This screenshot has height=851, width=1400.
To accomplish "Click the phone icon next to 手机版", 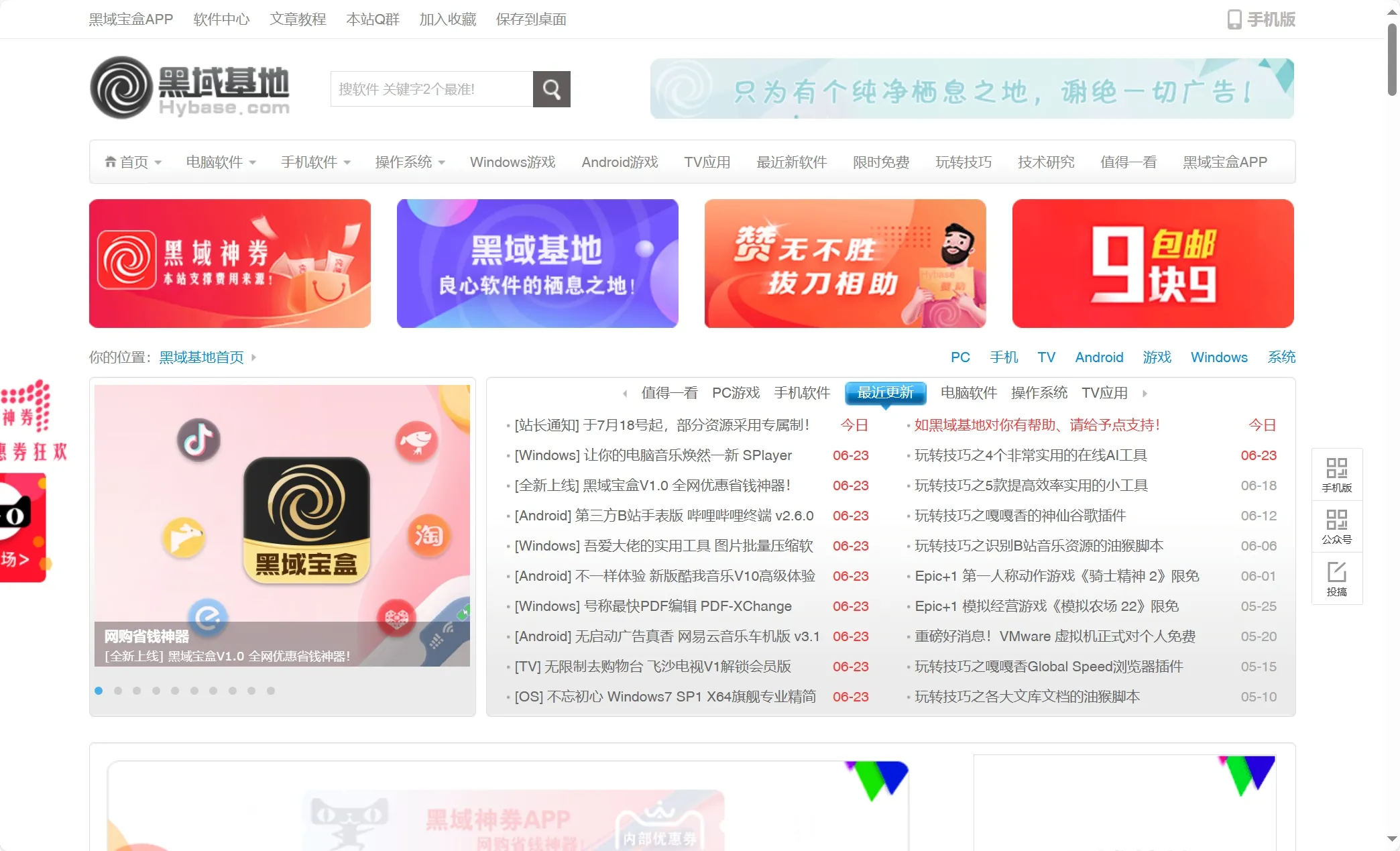I will click(x=1234, y=19).
